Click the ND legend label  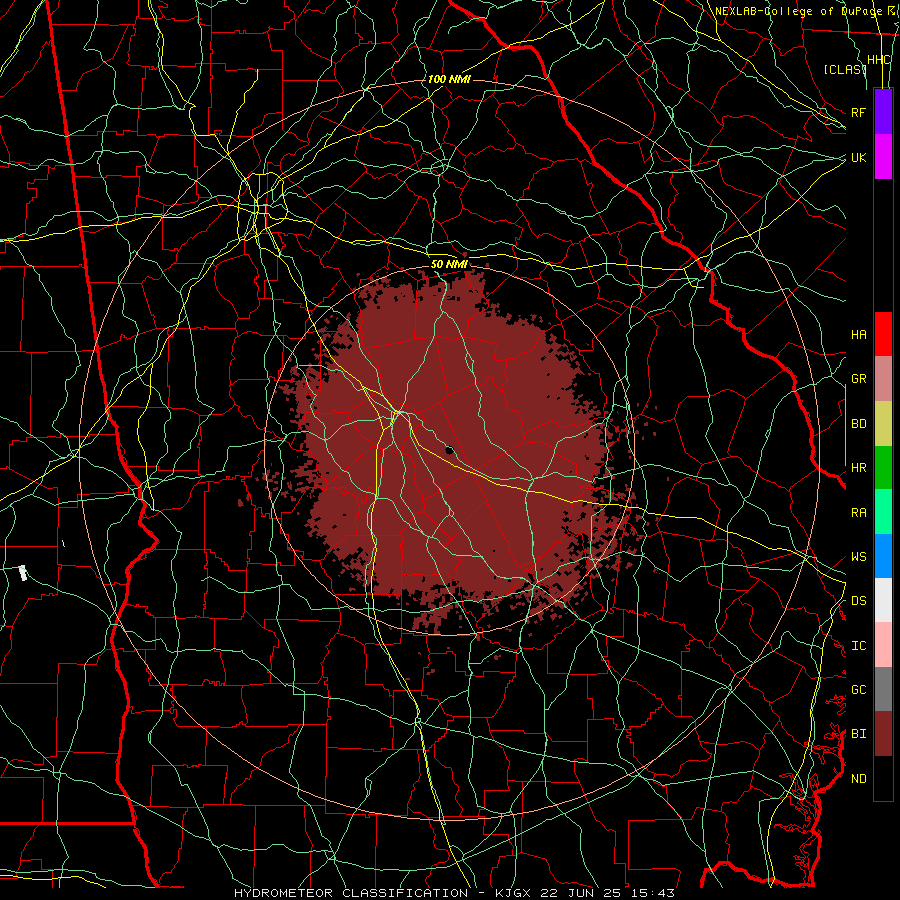point(858,778)
